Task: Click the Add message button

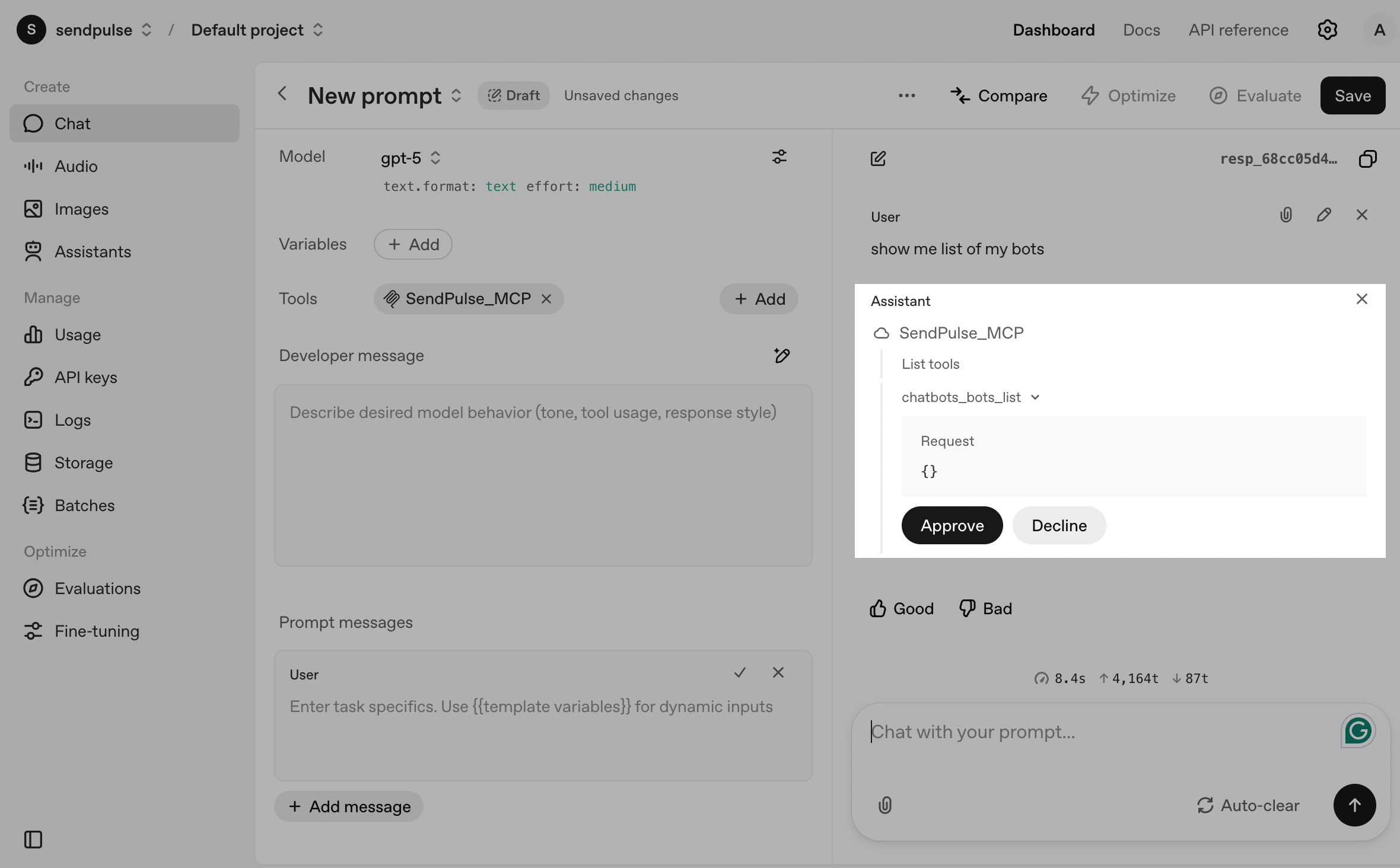Action: tap(349, 807)
